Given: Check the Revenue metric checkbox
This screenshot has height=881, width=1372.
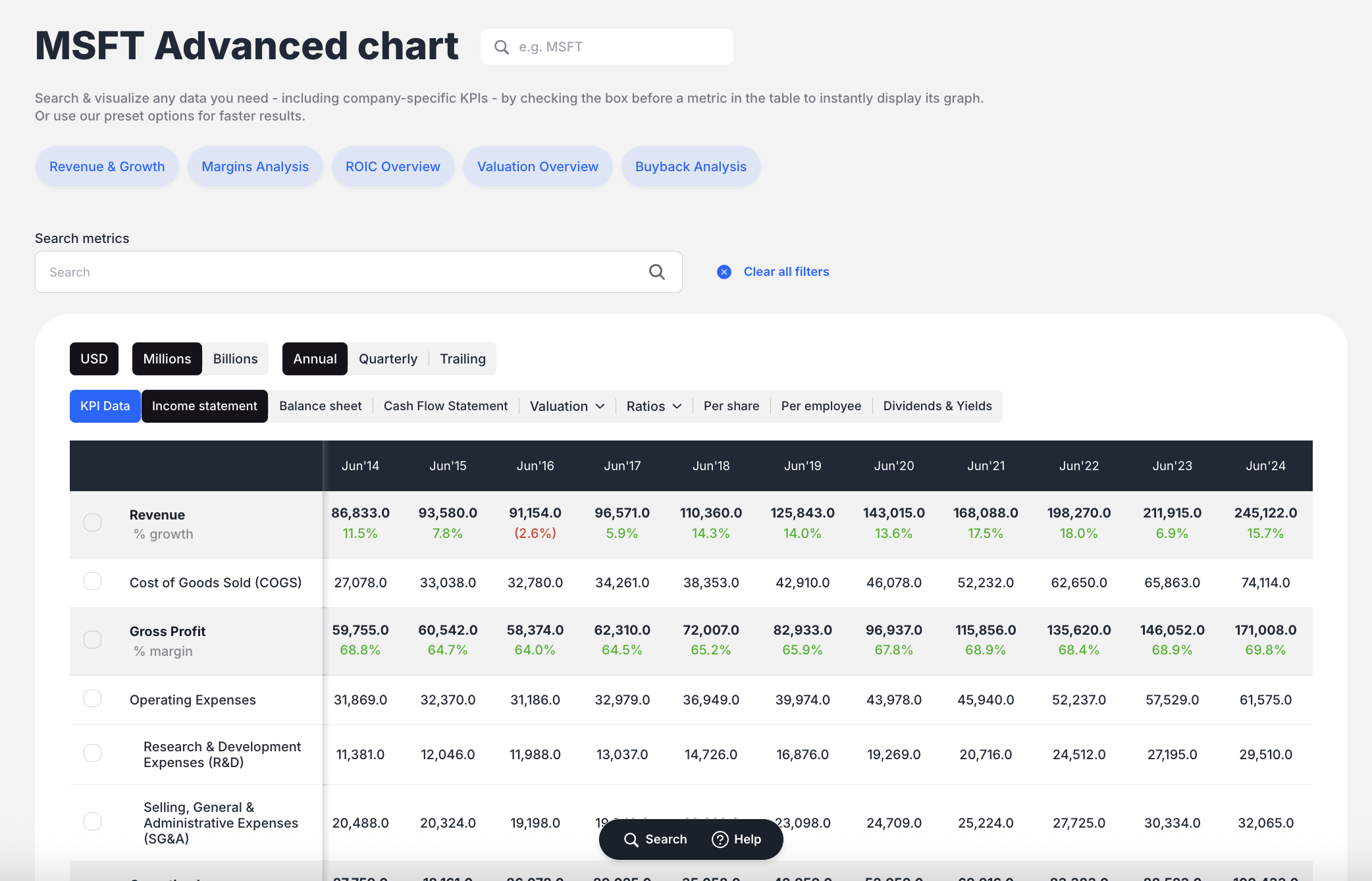Looking at the screenshot, I should 93,523.
